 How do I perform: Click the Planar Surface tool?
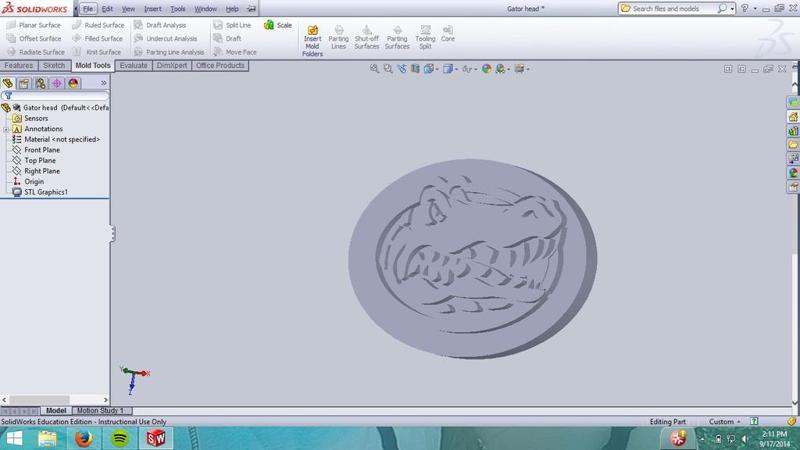tap(34, 25)
